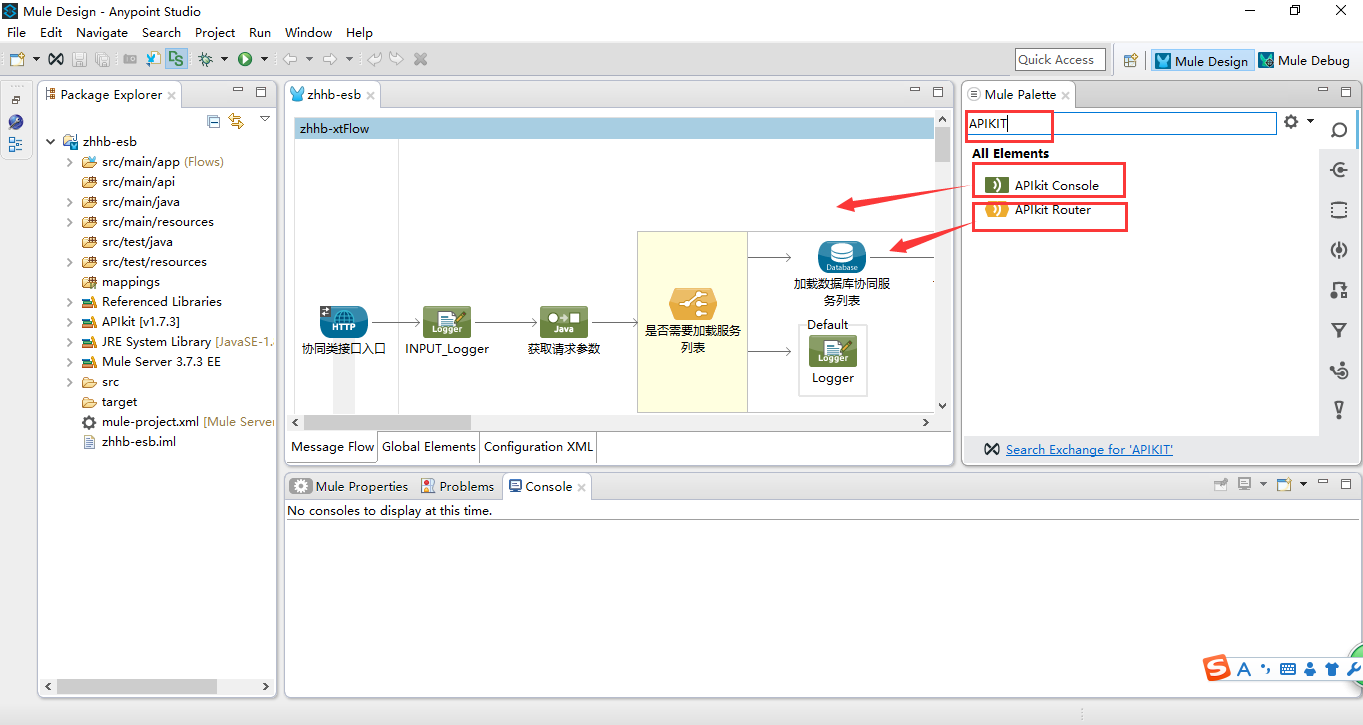Viewport: 1363px width, 725px height.
Task: Expand the APIkit [v1.7.3] library
Action: tap(69, 322)
